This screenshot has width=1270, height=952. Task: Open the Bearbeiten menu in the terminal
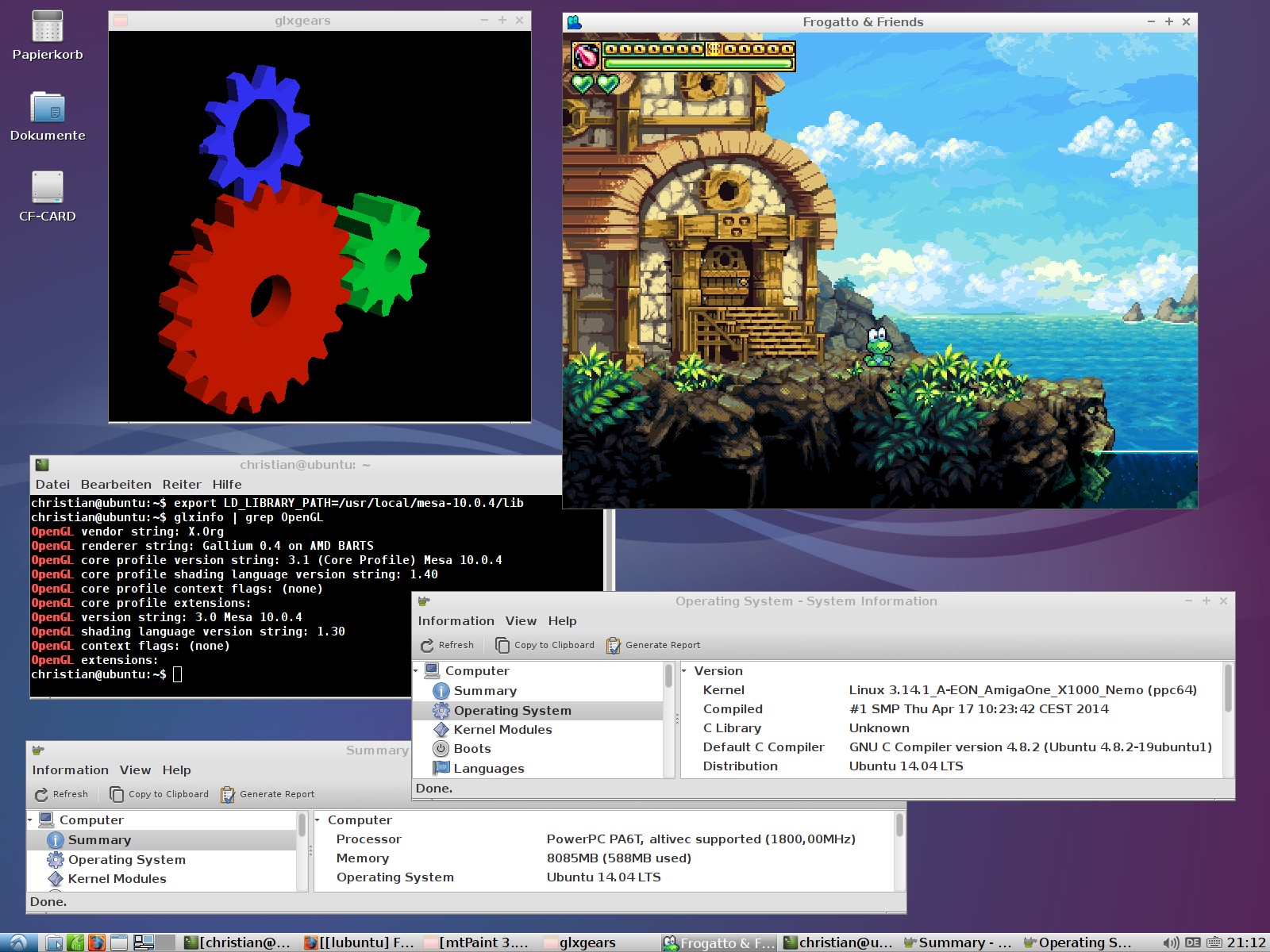[x=116, y=485]
